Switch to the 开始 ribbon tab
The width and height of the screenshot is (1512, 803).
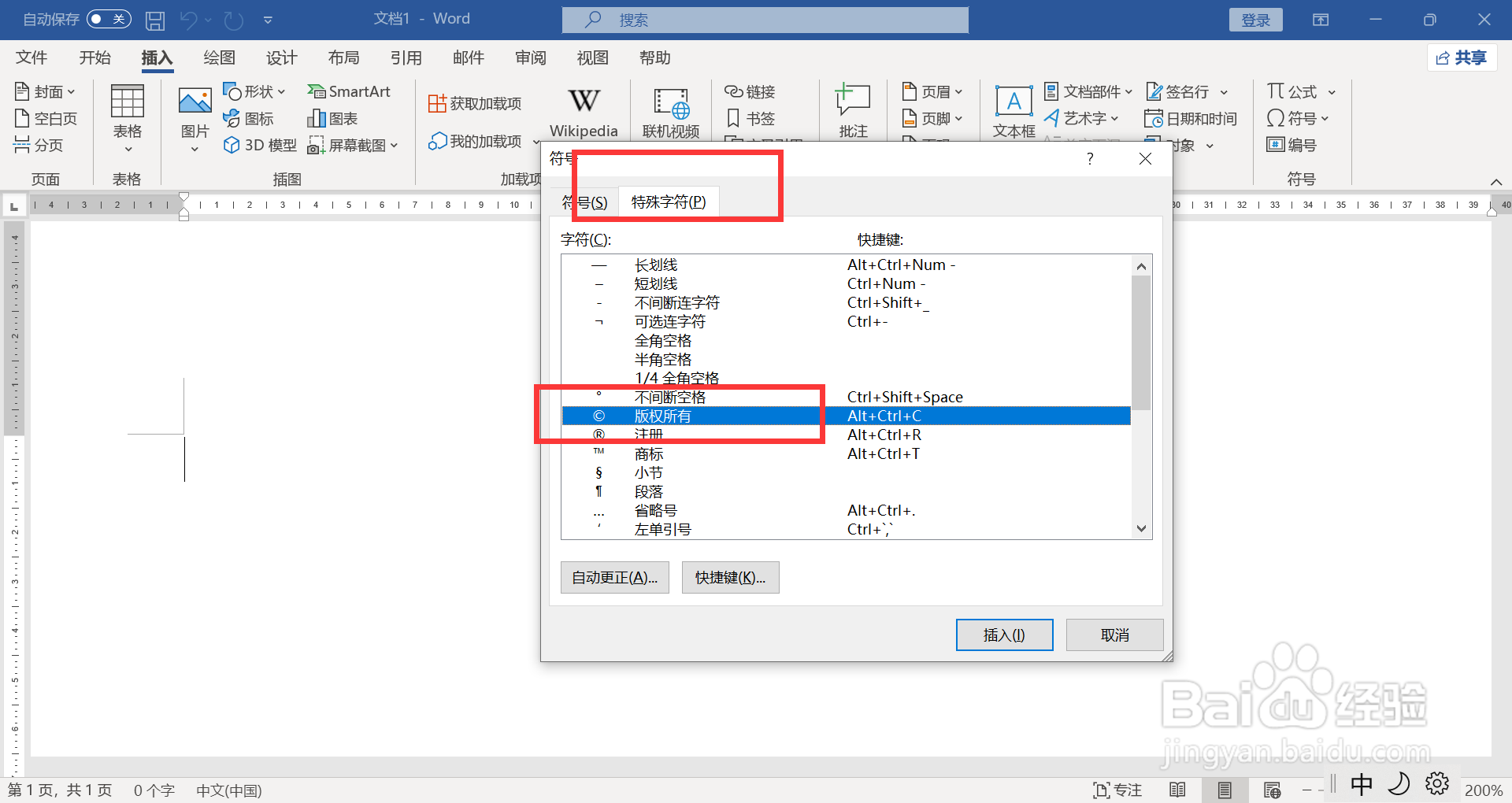(x=94, y=57)
